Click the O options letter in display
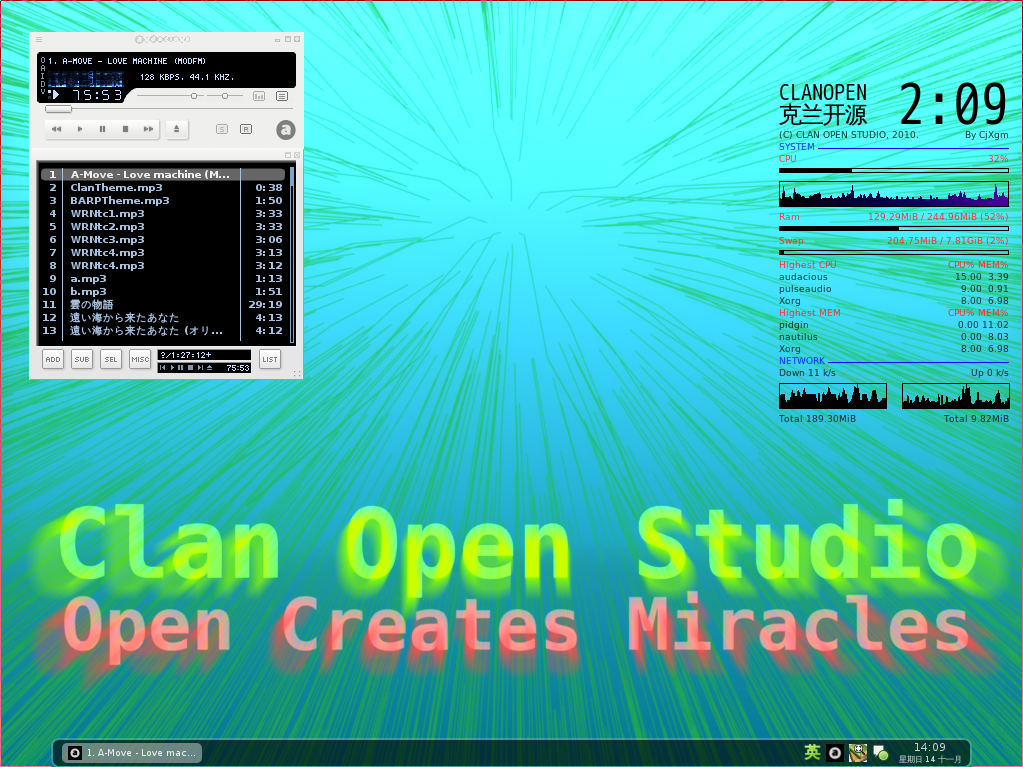Screen dimensions: 1023x767 (x=43, y=61)
